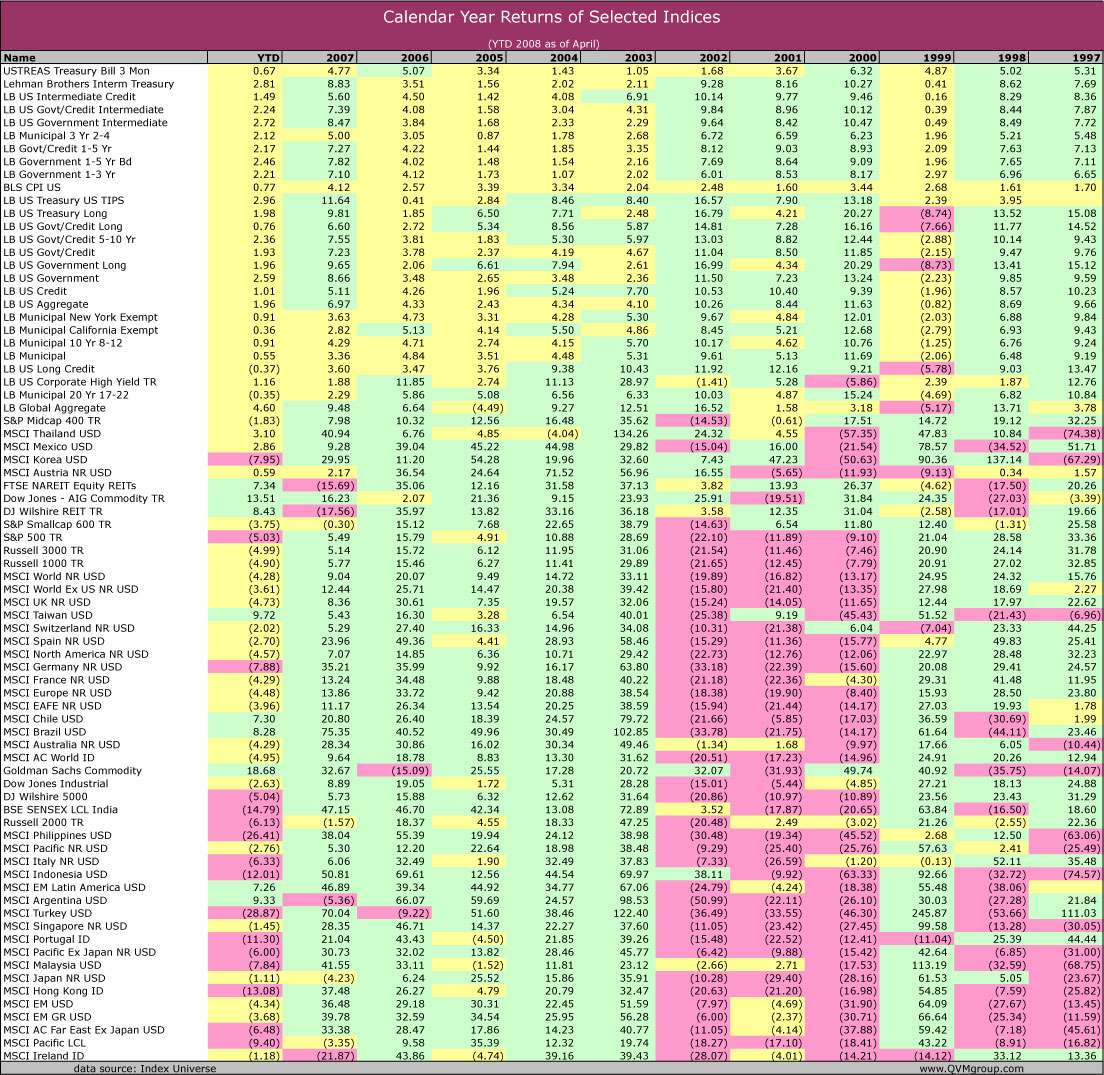
Task: Select the MSCI Korea USD row name
Action: [x=46, y=460]
